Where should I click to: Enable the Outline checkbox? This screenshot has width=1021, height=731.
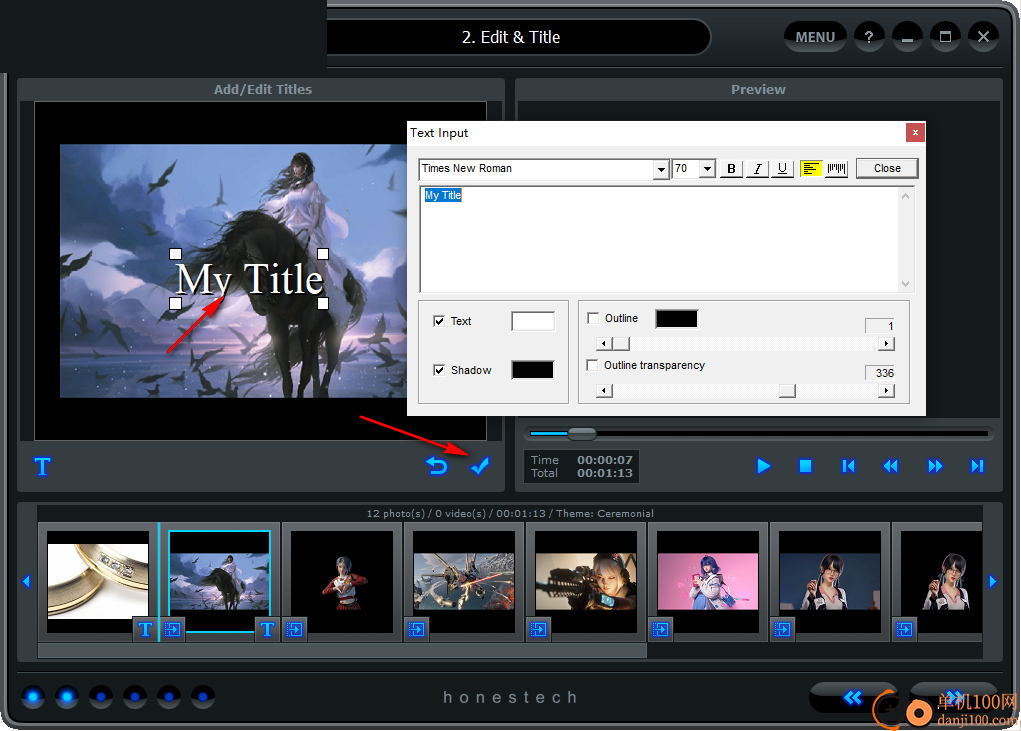click(593, 318)
